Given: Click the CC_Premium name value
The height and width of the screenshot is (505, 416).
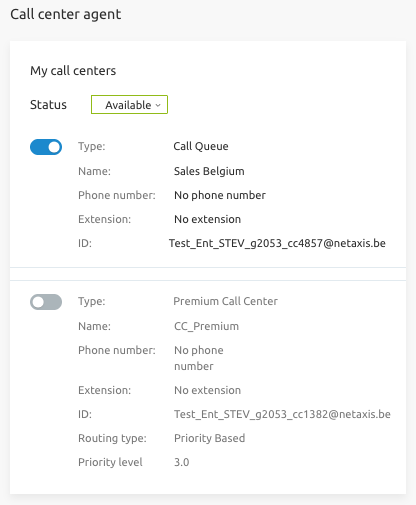Looking at the screenshot, I should point(206,326).
